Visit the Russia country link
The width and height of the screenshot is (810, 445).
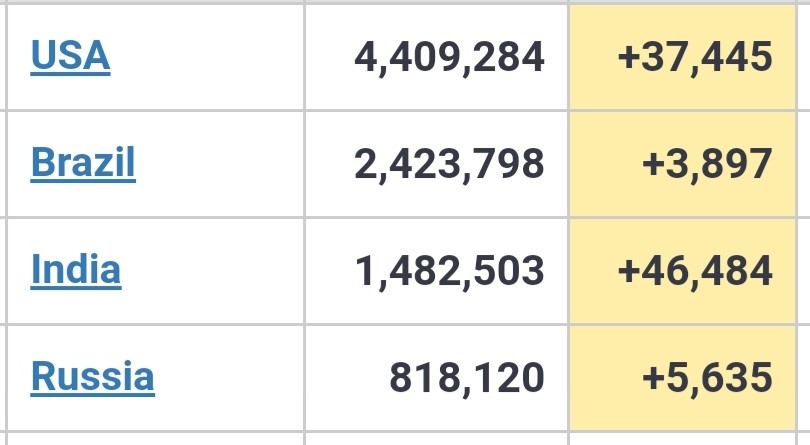(92, 377)
